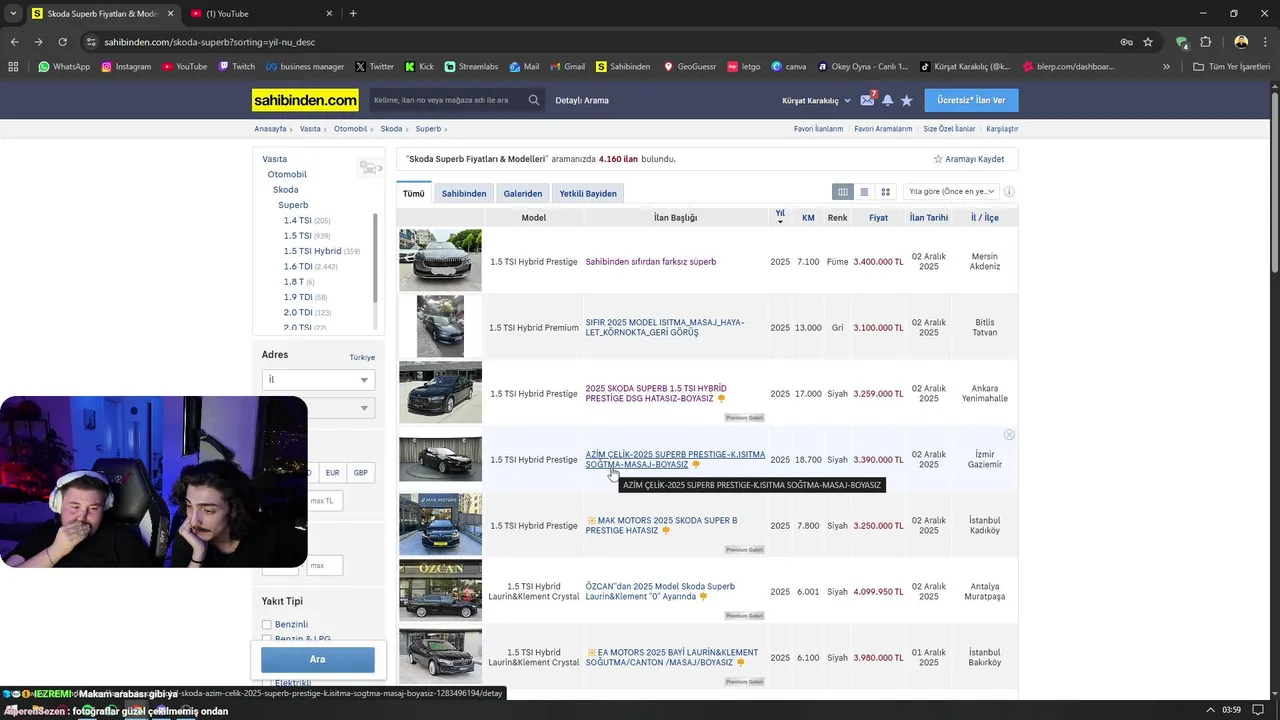Sort by the Fiyat column header
1280x720 pixels.
(878, 217)
